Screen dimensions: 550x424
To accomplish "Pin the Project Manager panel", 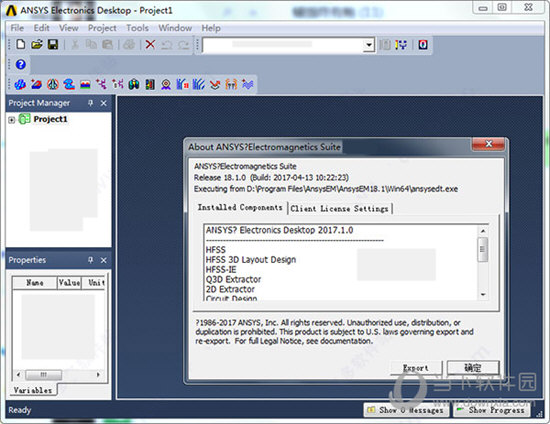I will pos(90,103).
